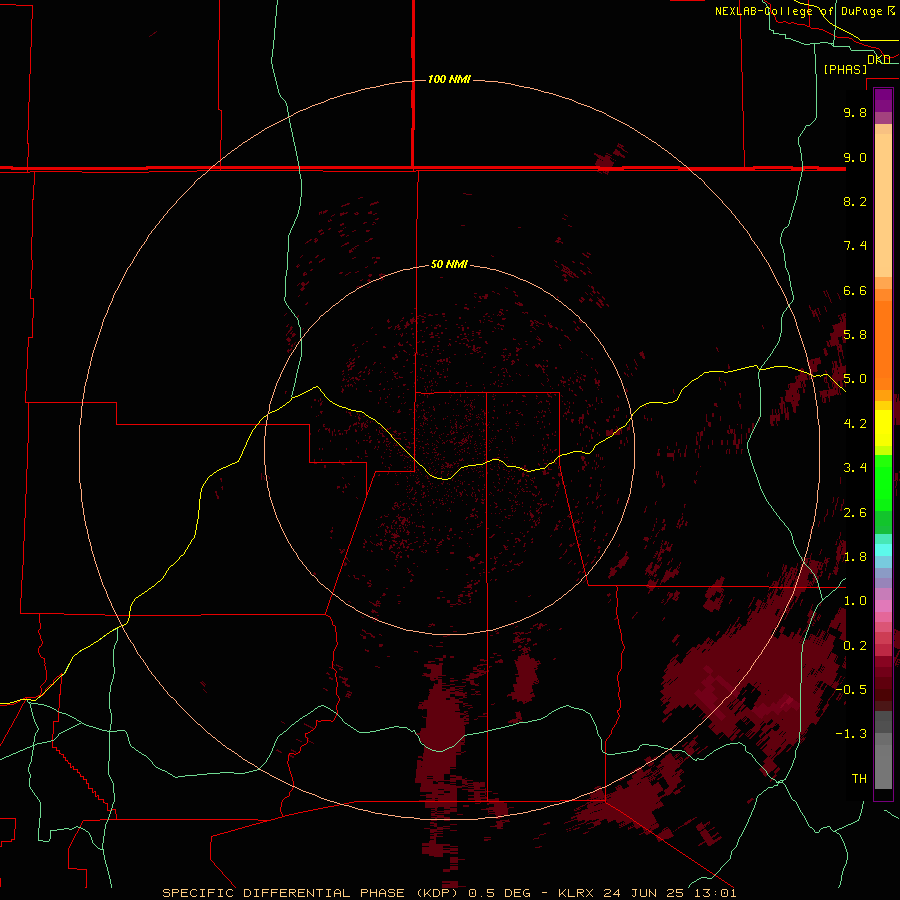Click the cyan segment of color bar
The width and height of the screenshot is (900, 900).
coord(883,550)
